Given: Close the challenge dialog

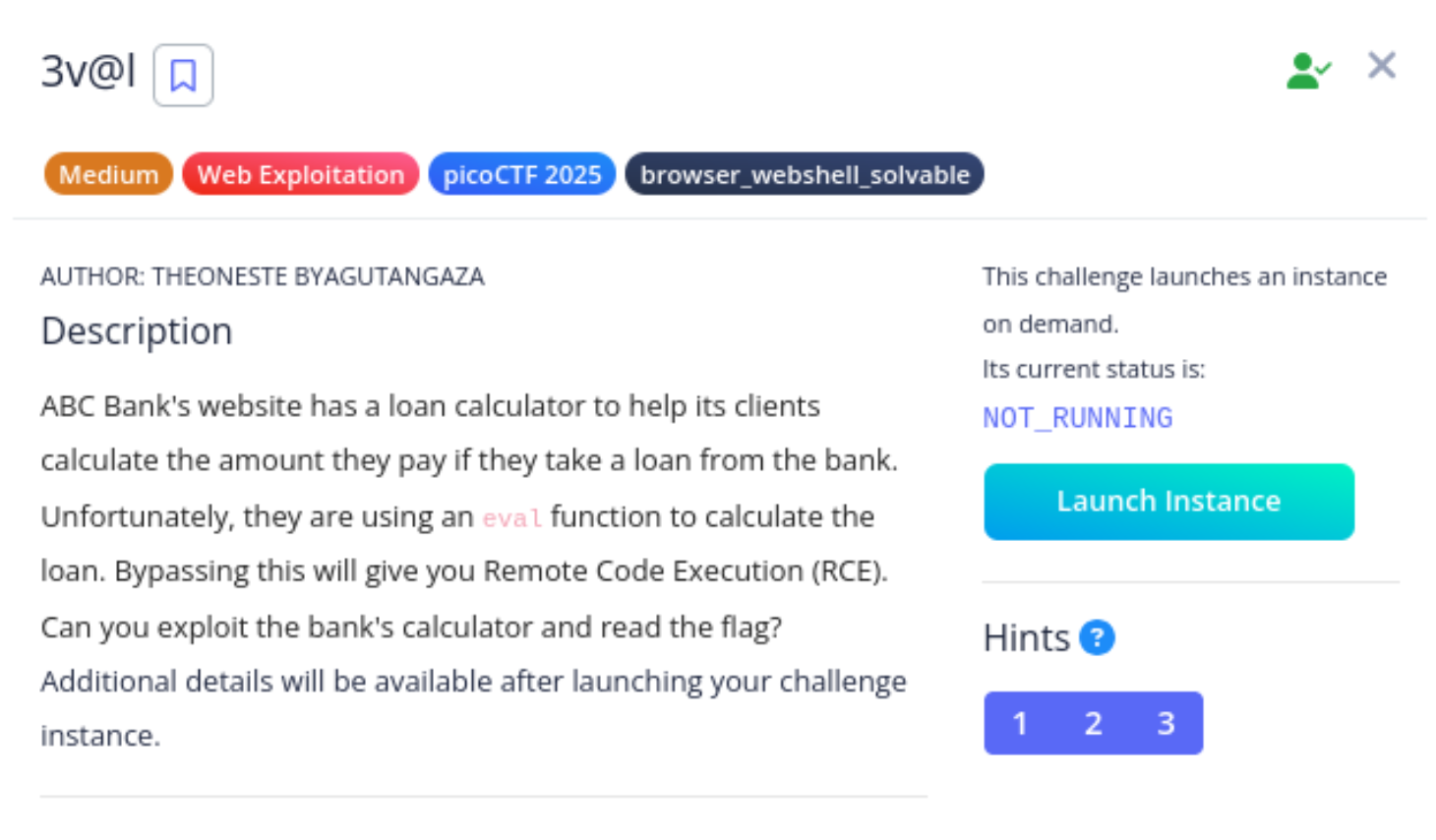Looking at the screenshot, I should click(x=1382, y=66).
